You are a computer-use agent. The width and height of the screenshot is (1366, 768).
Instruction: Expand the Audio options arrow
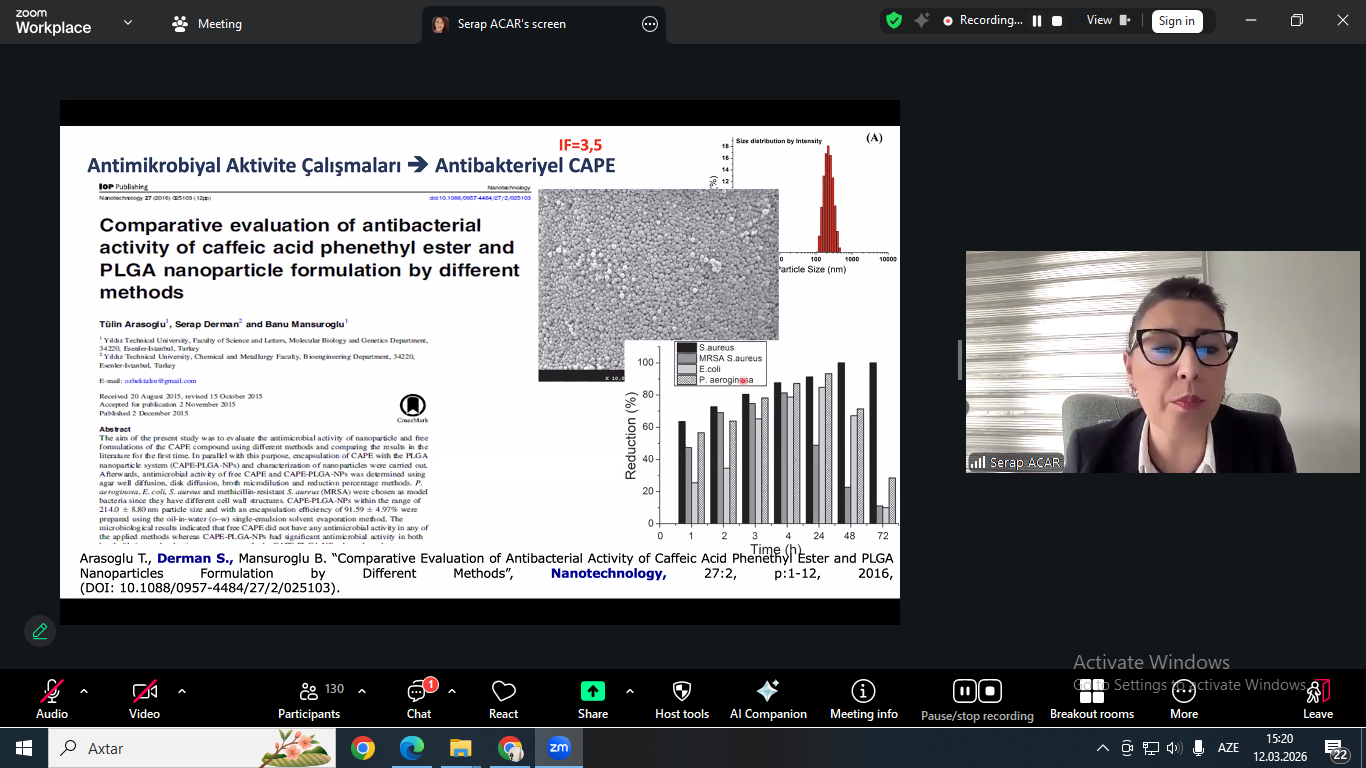click(84, 691)
